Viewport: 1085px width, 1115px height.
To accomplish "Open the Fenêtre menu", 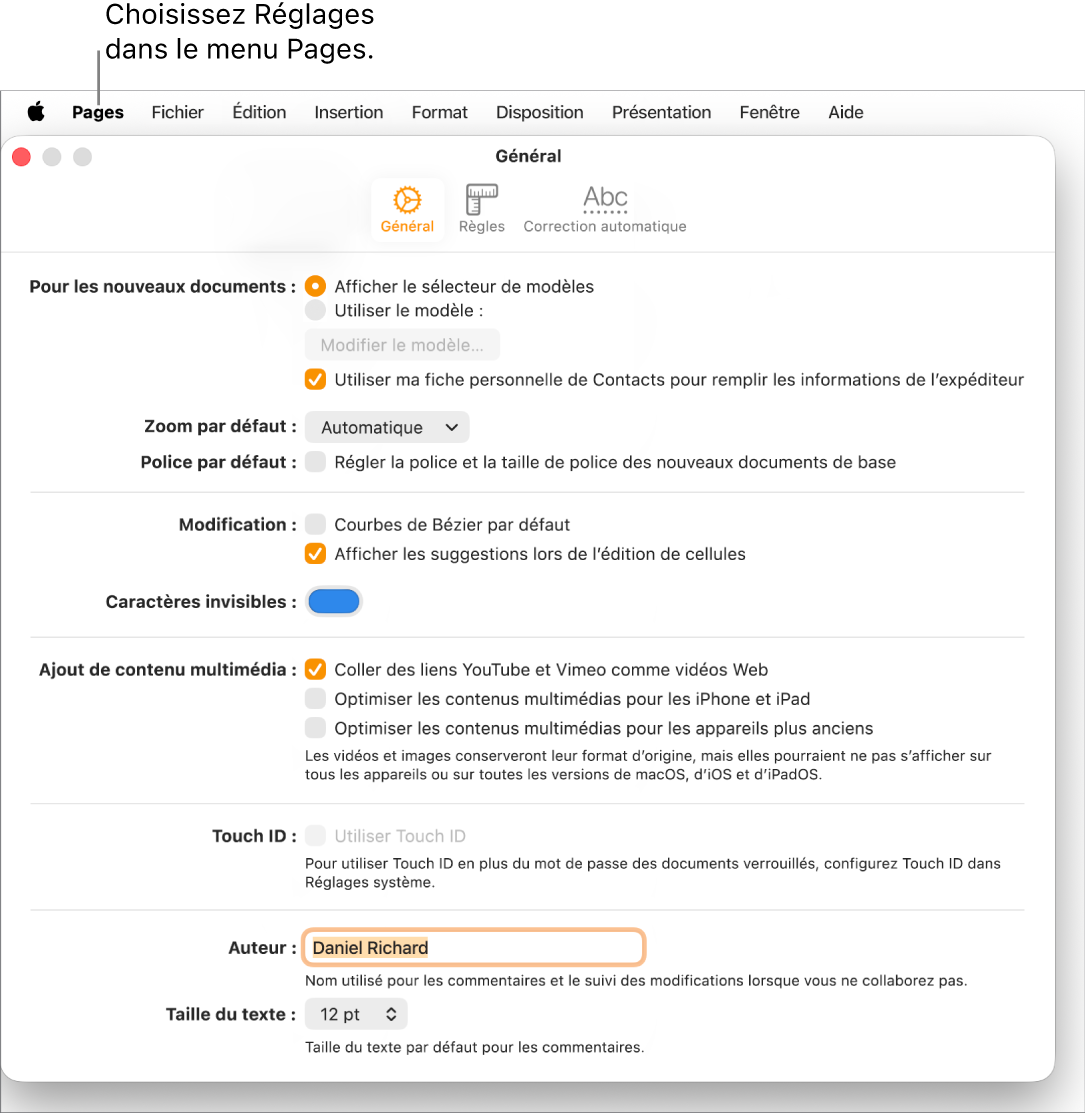I will (x=769, y=112).
